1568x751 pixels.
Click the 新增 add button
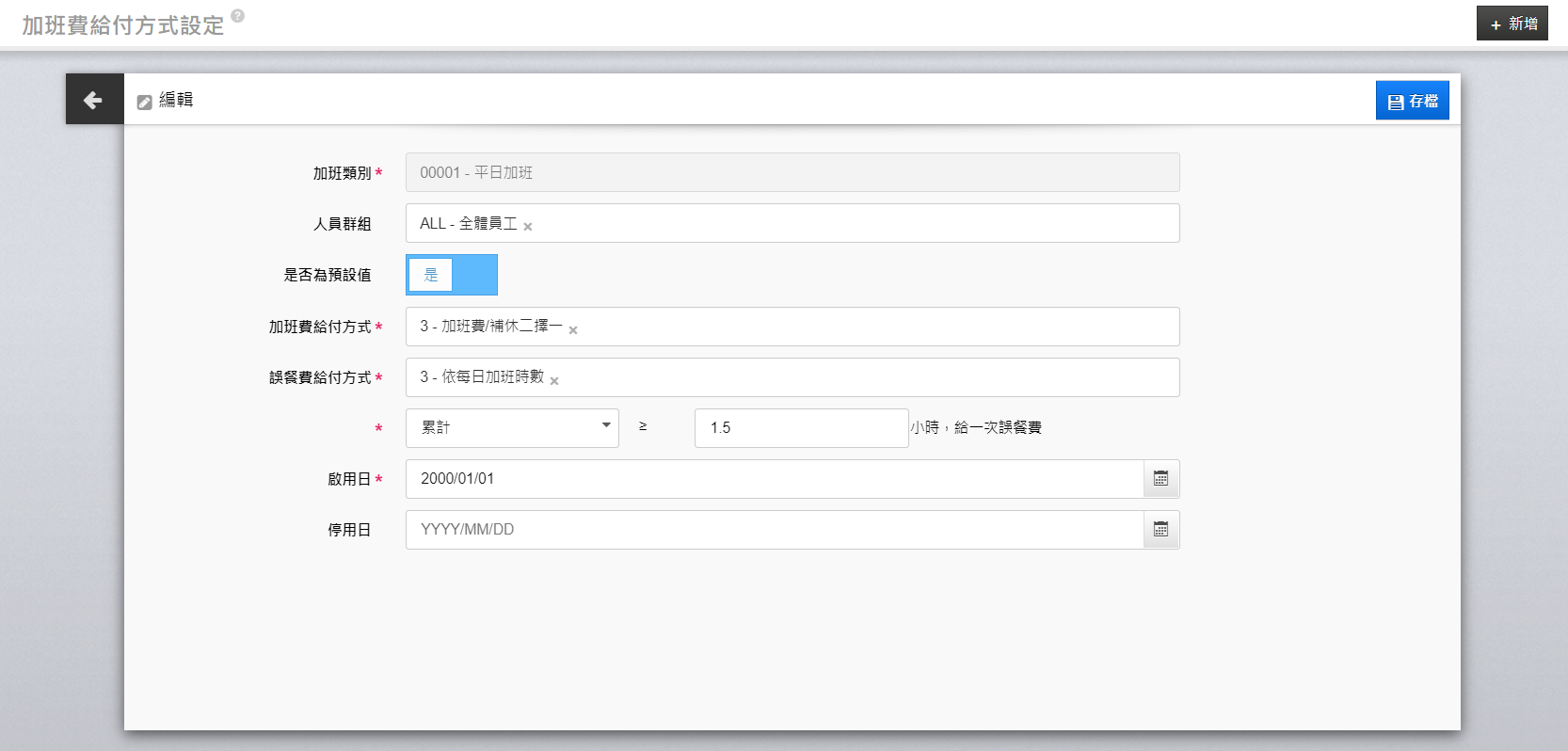click(x=1512, y=24)
